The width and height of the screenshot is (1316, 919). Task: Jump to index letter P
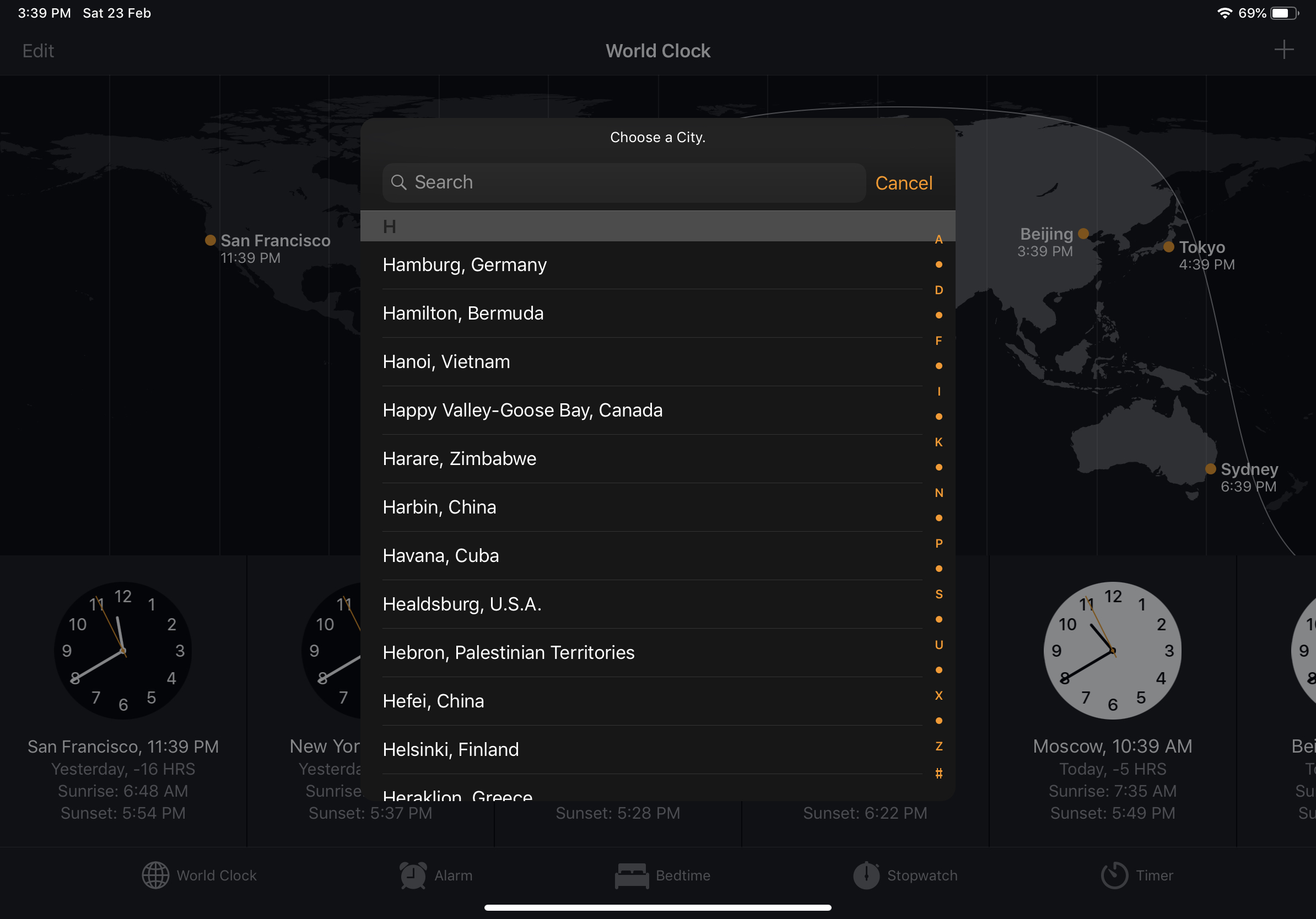(939, 543)
